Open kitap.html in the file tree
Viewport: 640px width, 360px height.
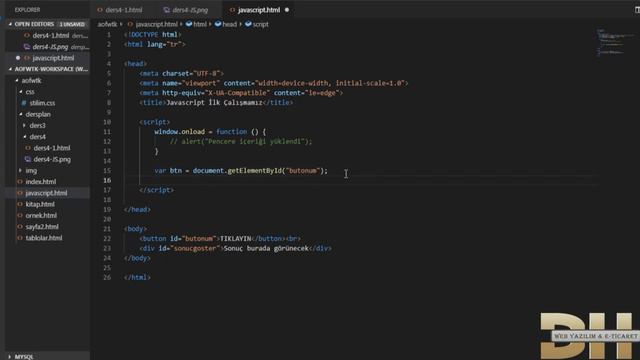pos(40,204)
